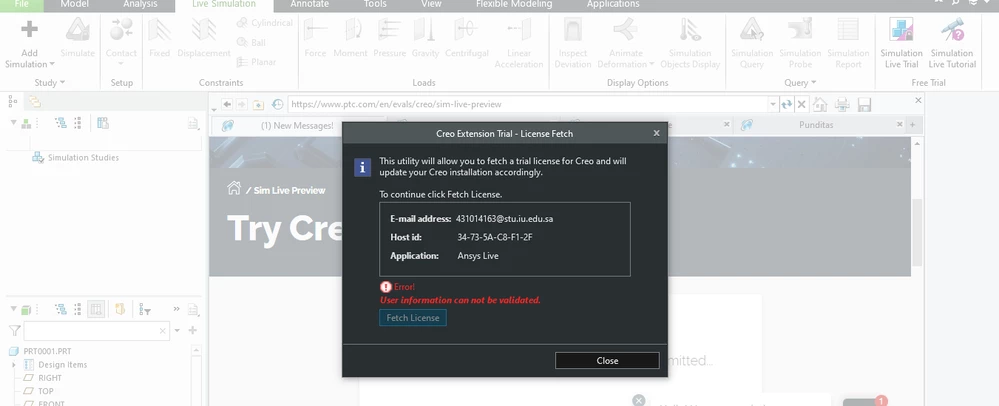
Task: Select the RIGHT datum plane
Action: click(x=43, y=378)
